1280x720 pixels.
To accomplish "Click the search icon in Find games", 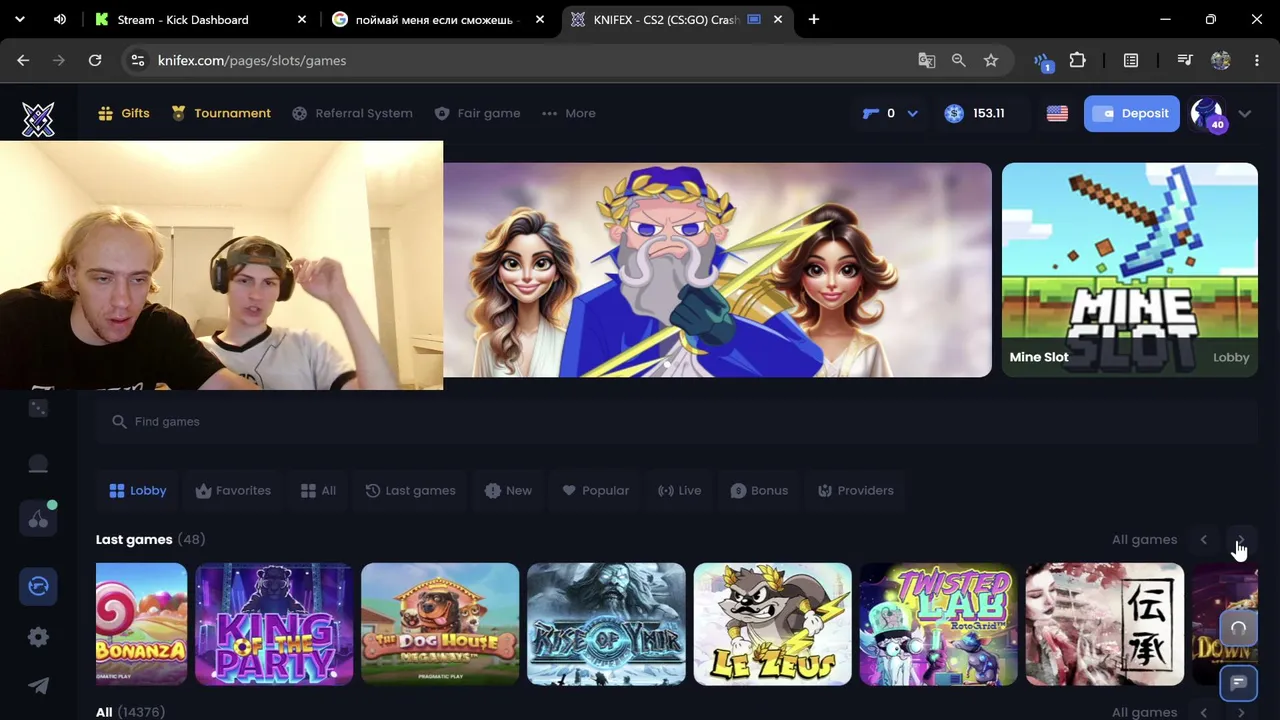I will point(120,422).
